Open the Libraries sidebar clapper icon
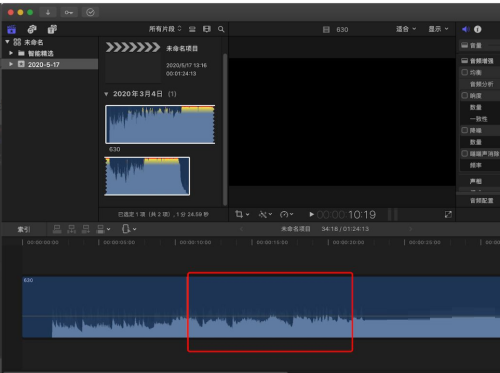The image size is (500, 373). (x=12, y=29)
